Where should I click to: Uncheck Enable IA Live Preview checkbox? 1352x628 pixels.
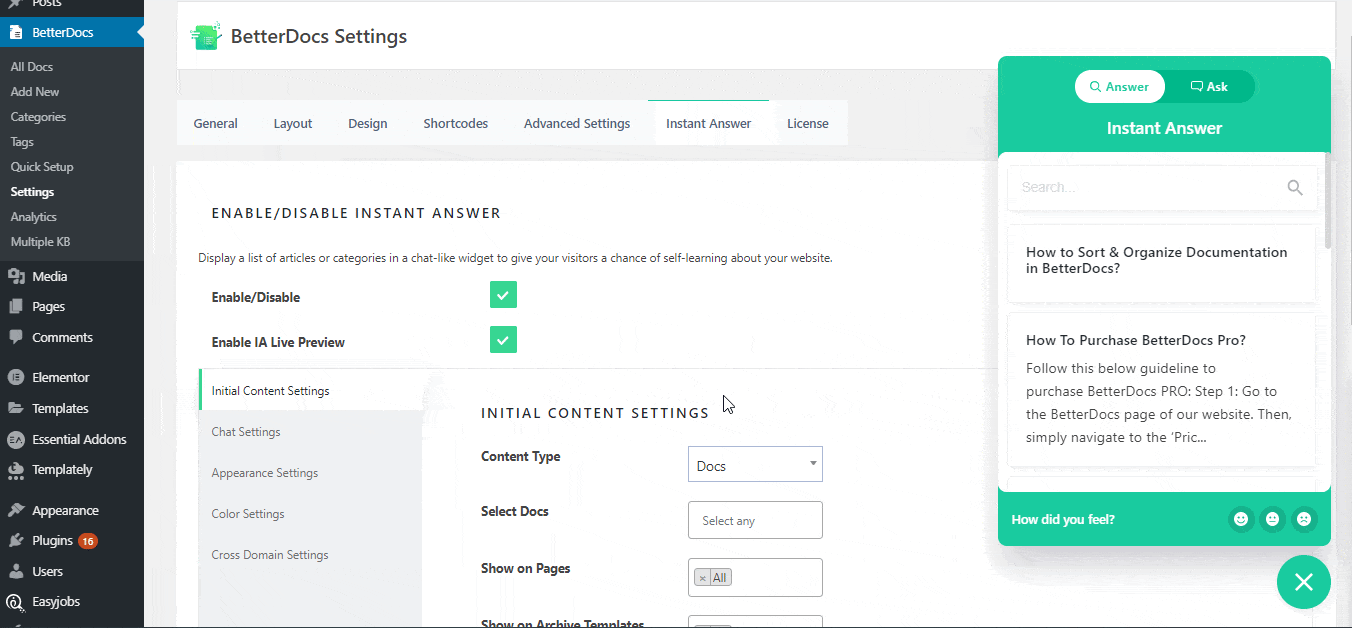click(x=503, y=340)
